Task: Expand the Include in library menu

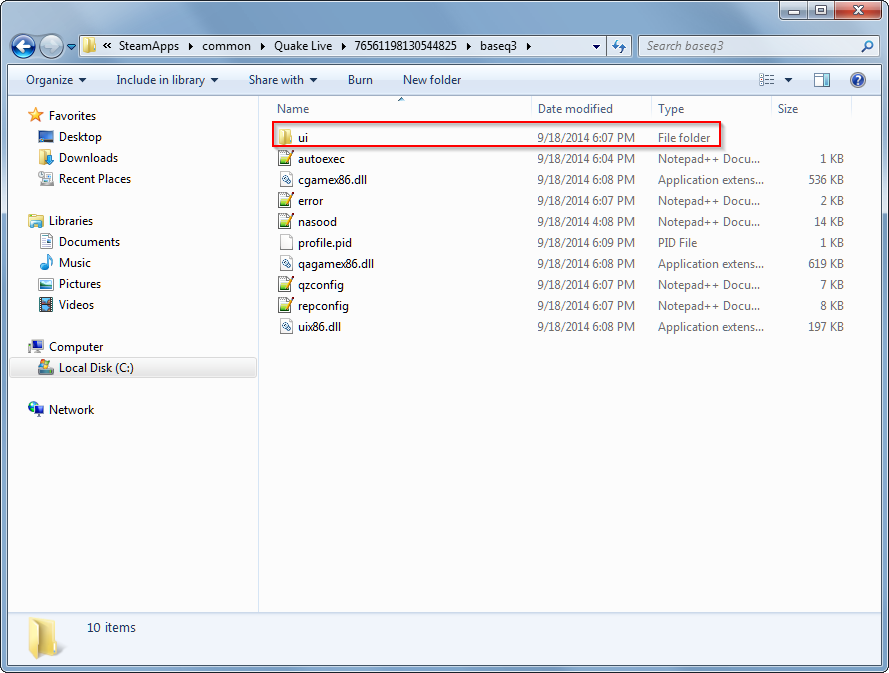Action: (166, 80)
